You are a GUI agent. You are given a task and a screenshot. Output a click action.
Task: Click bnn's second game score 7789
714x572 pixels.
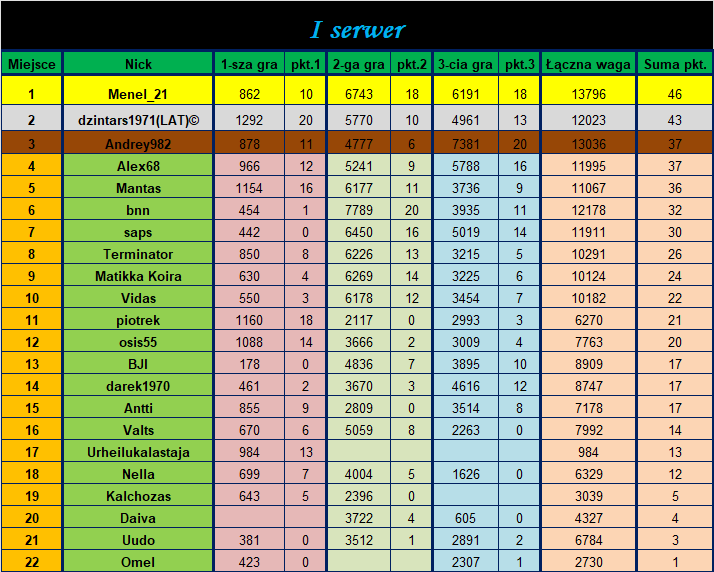point(358,209)
